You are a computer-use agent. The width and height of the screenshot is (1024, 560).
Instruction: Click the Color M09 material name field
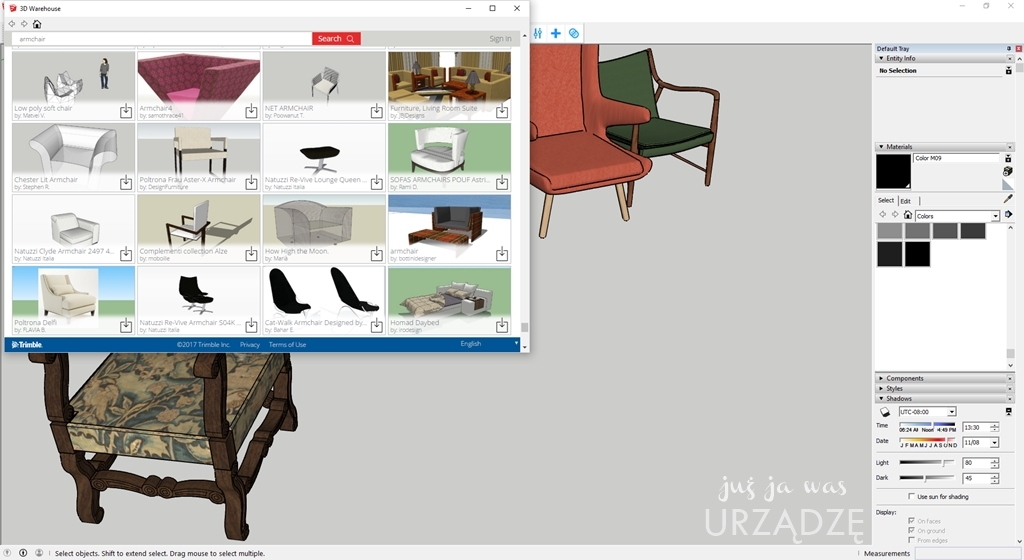[x=956, y=158]
